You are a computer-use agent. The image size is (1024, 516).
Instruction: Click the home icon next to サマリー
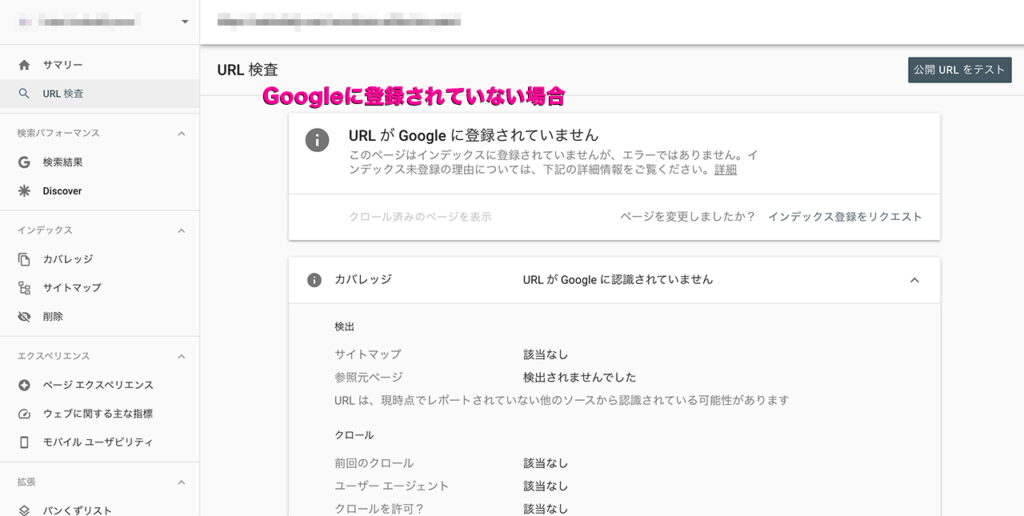pyautogui.click(x=24, y=65)
